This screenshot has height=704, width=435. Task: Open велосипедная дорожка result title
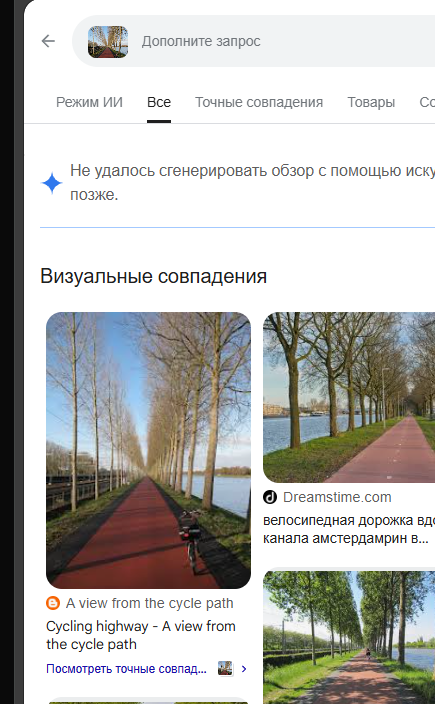(x=349, y=529)
